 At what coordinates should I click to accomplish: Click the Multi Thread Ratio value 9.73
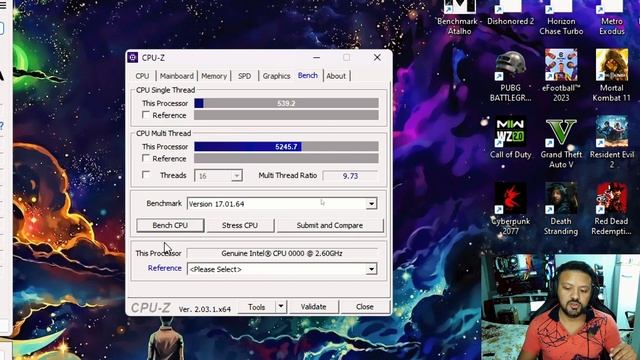pyautogui.click(x=350, y=176)
